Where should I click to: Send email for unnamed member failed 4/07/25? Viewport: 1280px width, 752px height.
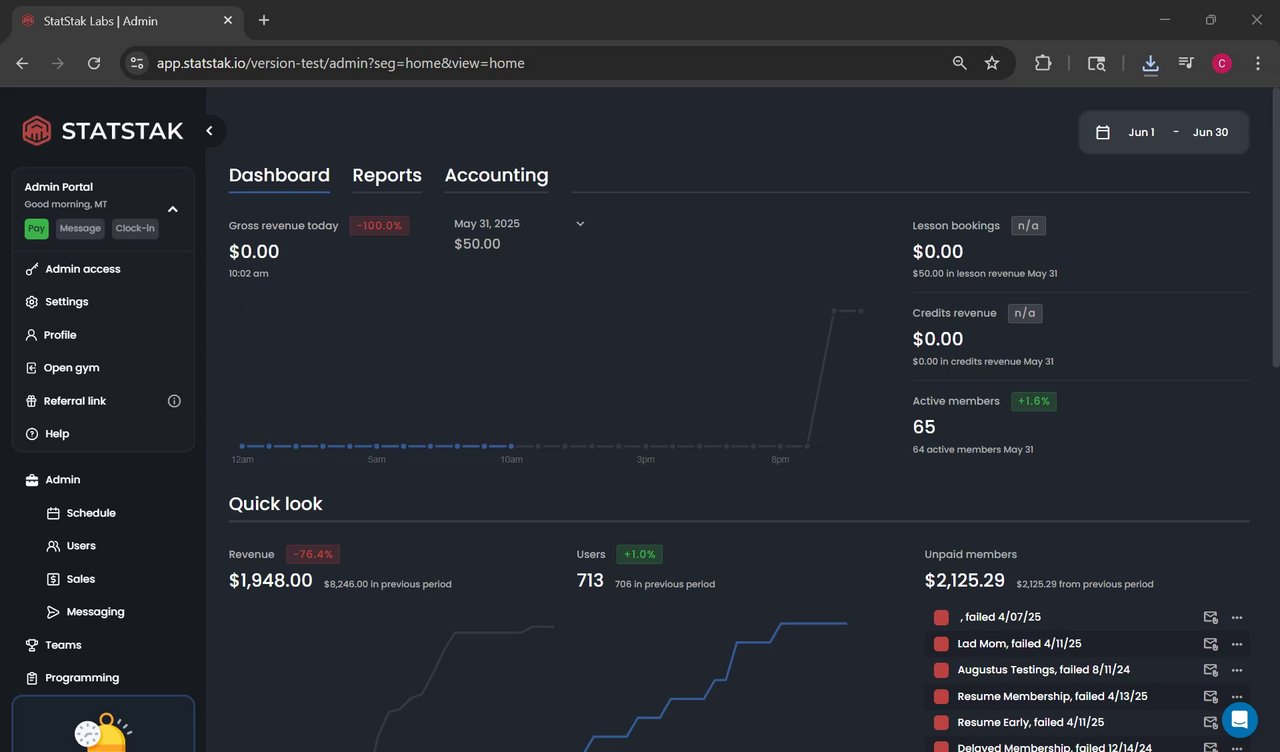click(x=1210, y=617)
